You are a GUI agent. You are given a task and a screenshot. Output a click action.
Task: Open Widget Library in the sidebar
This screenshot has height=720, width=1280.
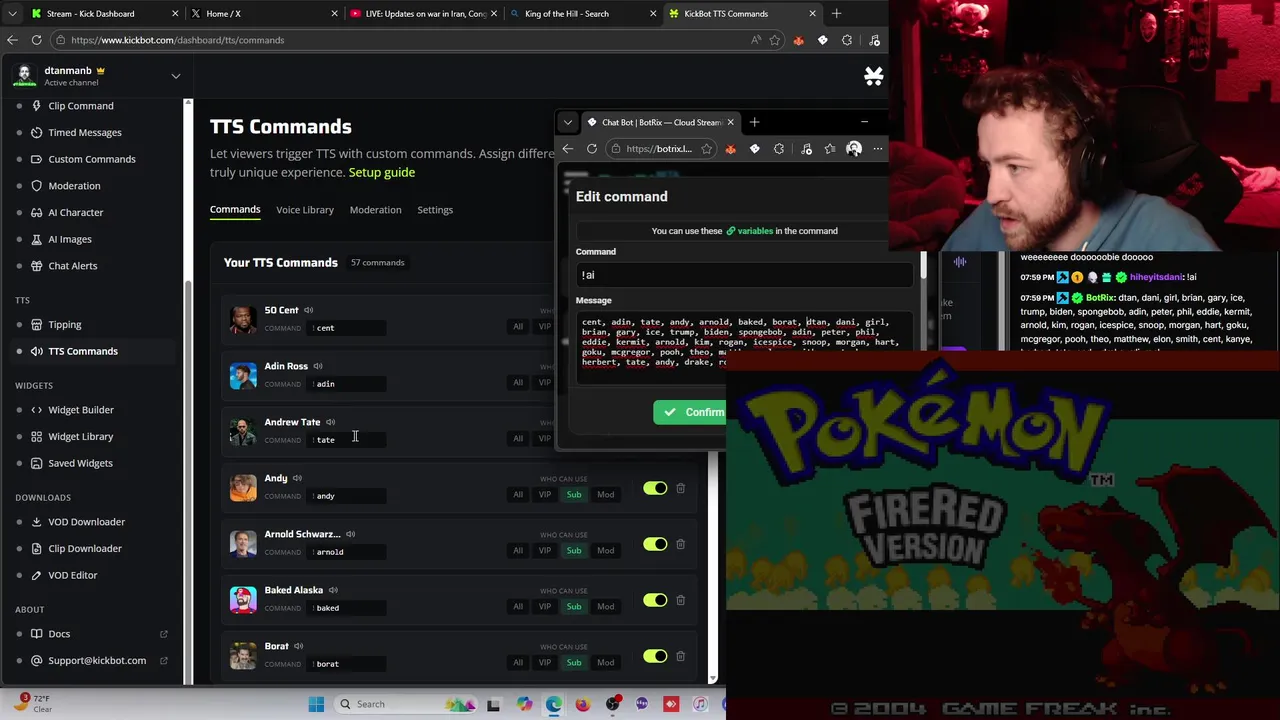click(80, 436)
